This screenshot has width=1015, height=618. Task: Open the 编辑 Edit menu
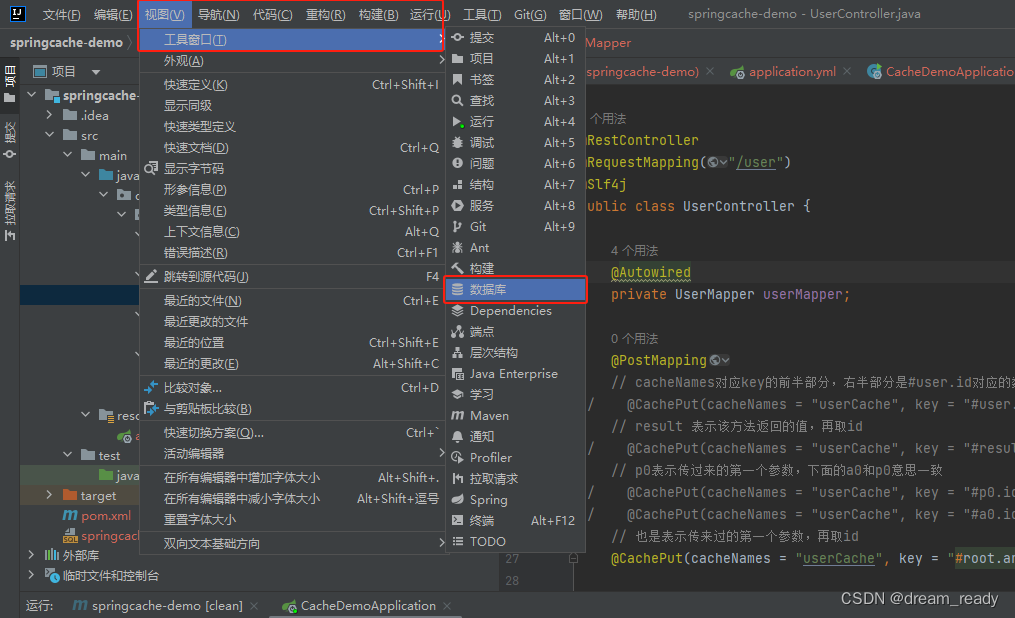[x=113, y=14]
